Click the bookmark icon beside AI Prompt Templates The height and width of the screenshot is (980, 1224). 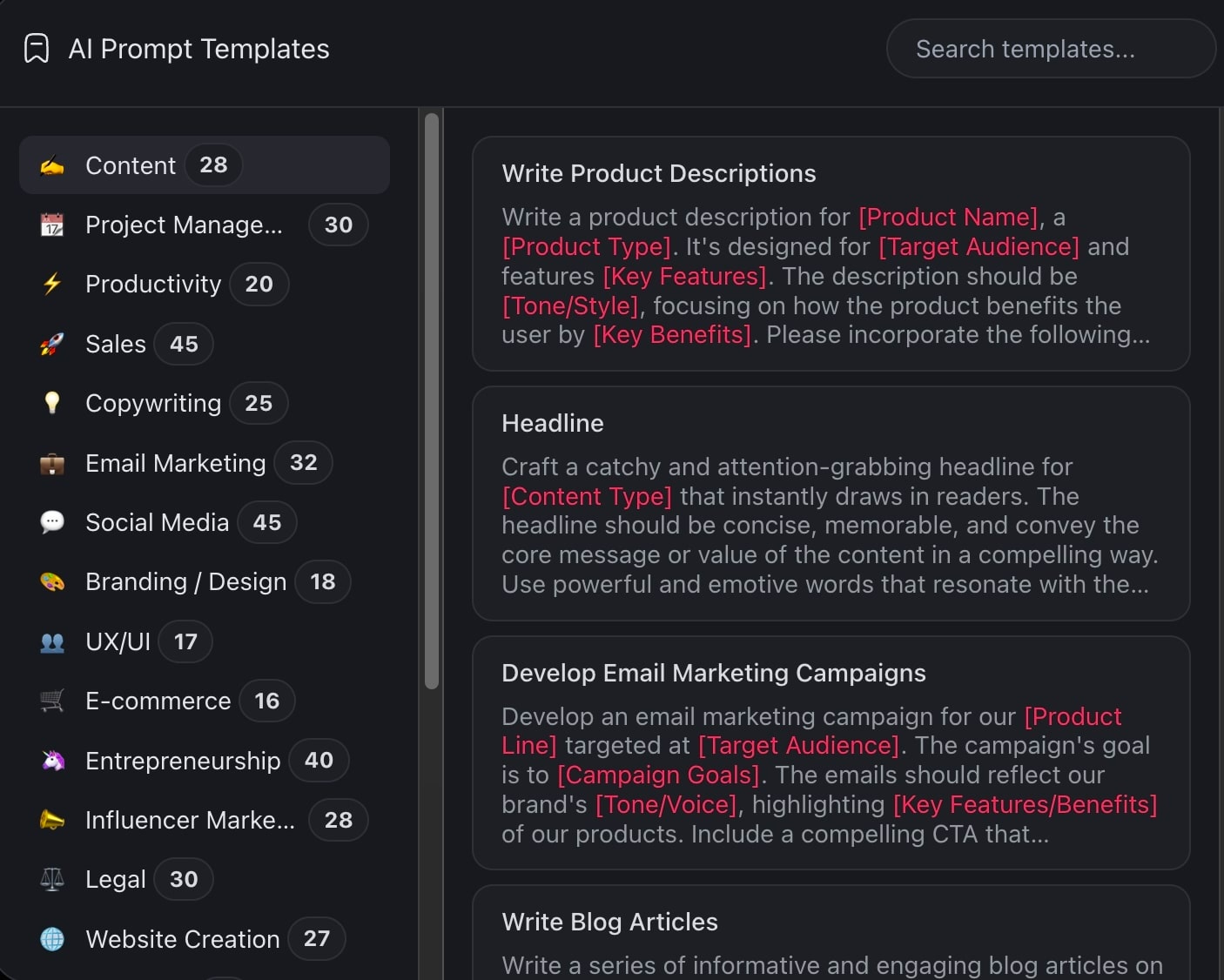click(37, 49)
